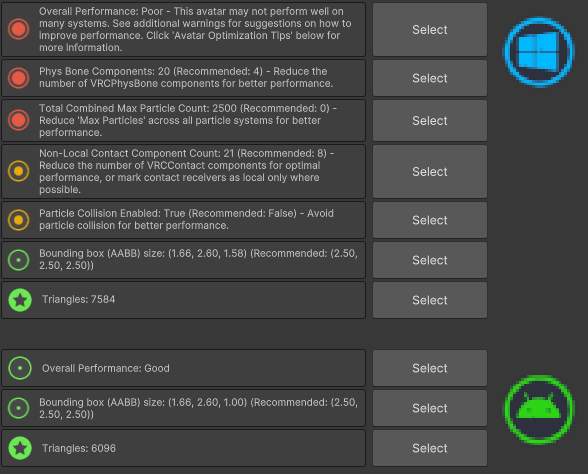Click the green circle by Overall Performance: Good
This screenshot has width=588, height=474.
coord(20,368)
